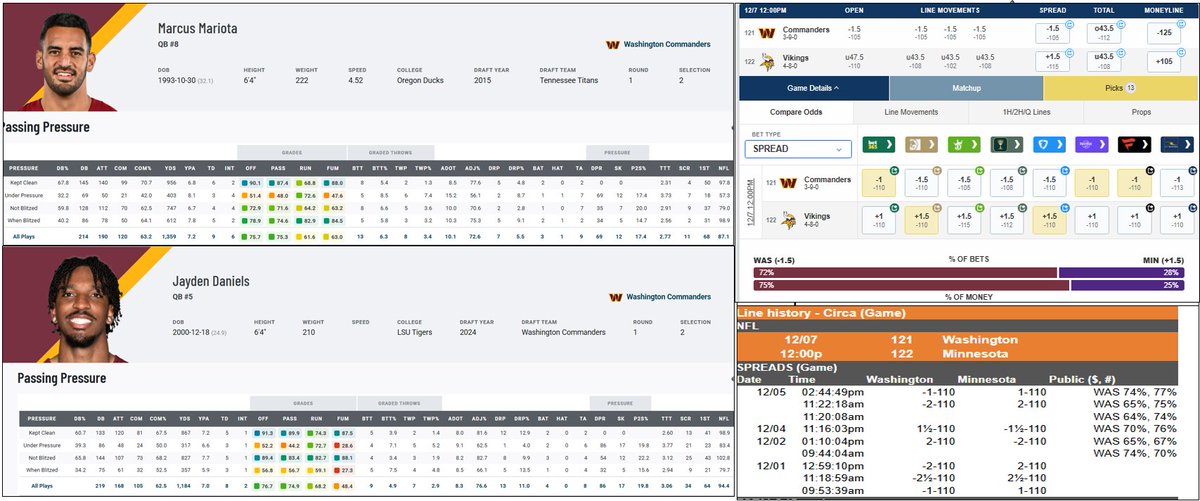Switch to the Matchup tab
The height and width of the screenshot is (501, 1200).
965,88
